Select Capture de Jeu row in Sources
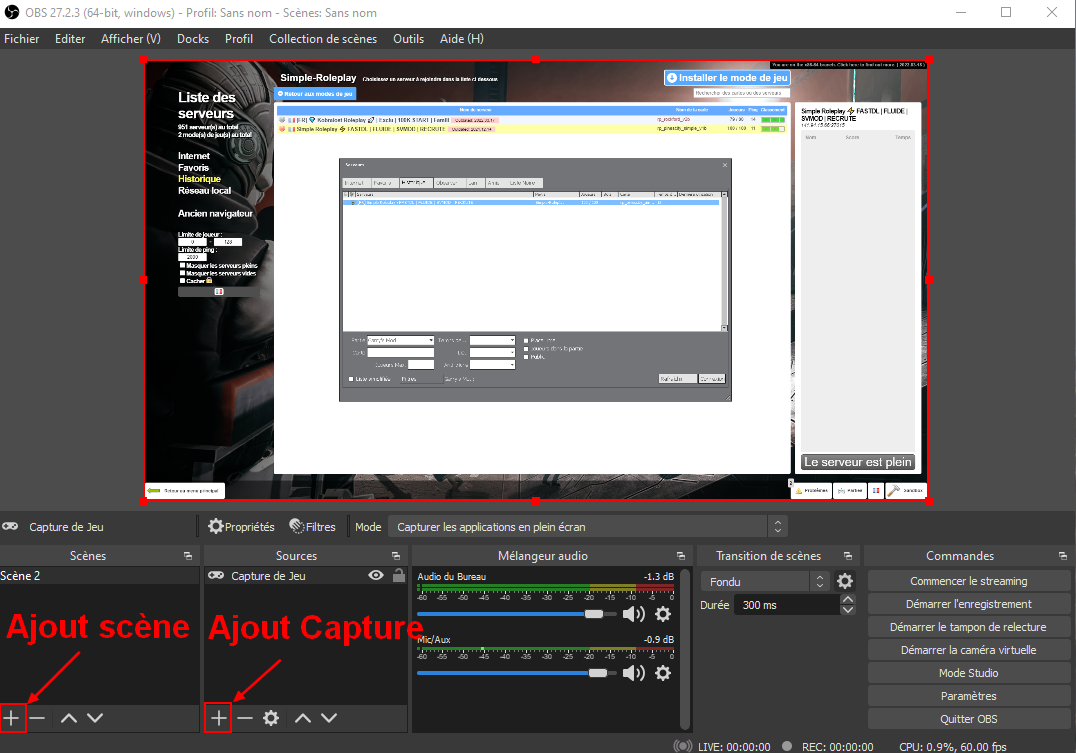This screenshot has height=753, width=1076. click(305, 575)
